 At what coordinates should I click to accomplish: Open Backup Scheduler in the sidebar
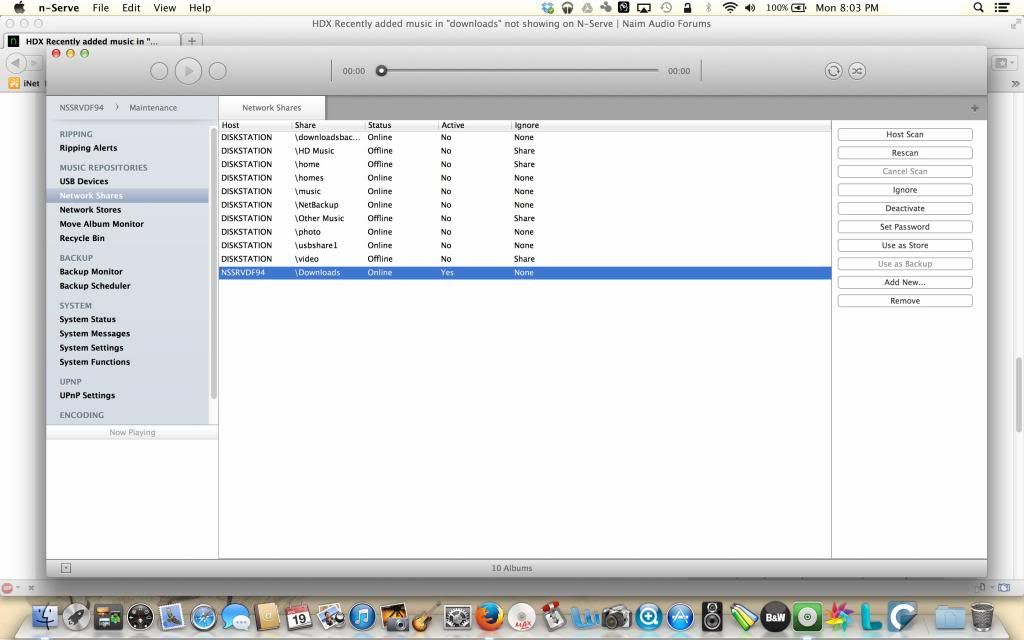point(95,286)
